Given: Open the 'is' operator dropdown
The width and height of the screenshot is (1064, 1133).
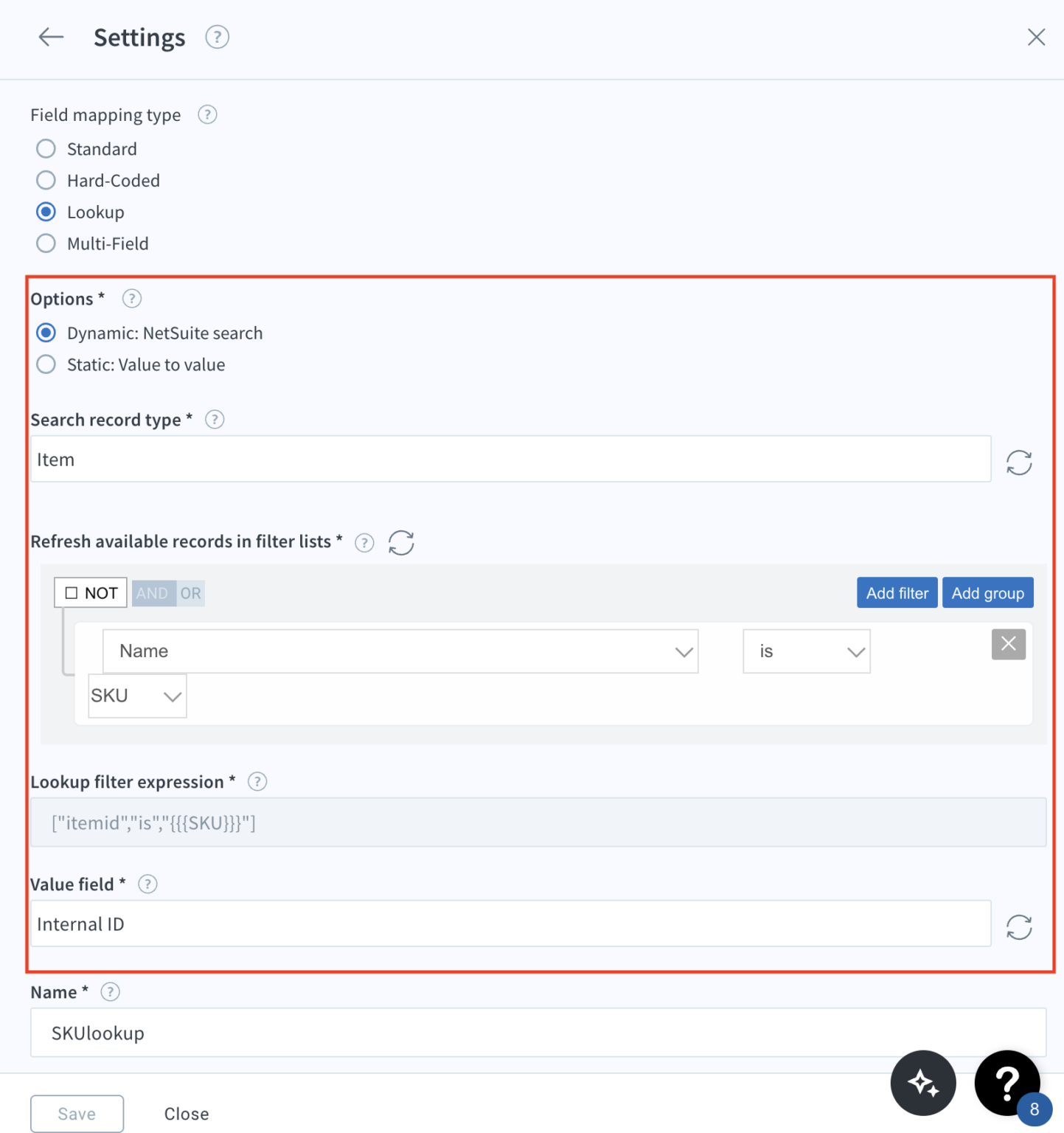Looking at the screenshot, I should (x=855, y=651).
